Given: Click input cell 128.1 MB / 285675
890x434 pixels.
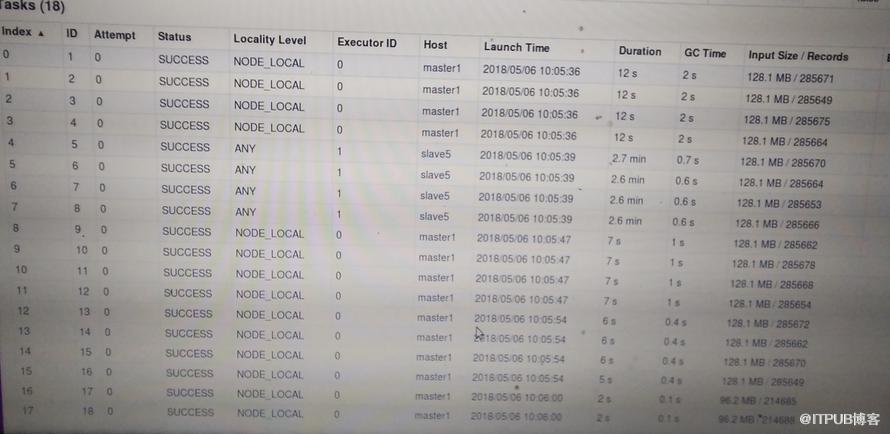Looking at the screenshot, I should click(x=787, y=121).
